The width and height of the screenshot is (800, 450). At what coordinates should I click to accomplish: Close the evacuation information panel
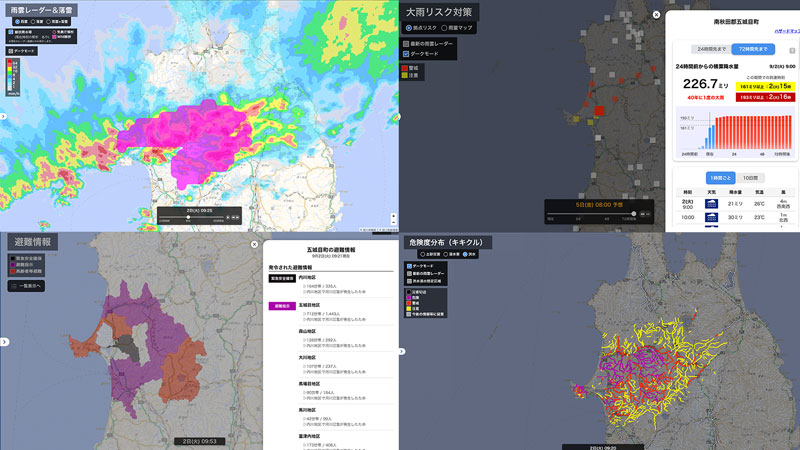click(254, 244)
